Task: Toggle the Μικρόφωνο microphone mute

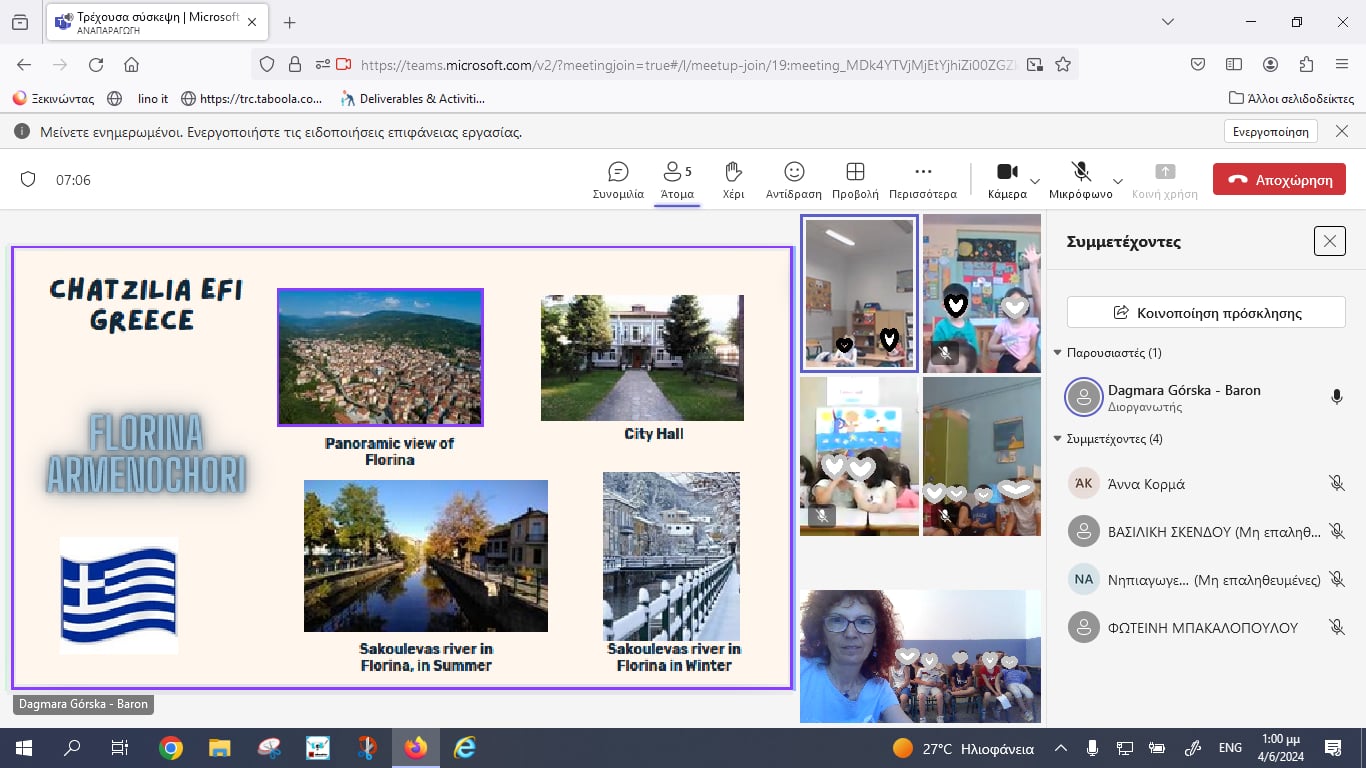Action: [1080, 180]
